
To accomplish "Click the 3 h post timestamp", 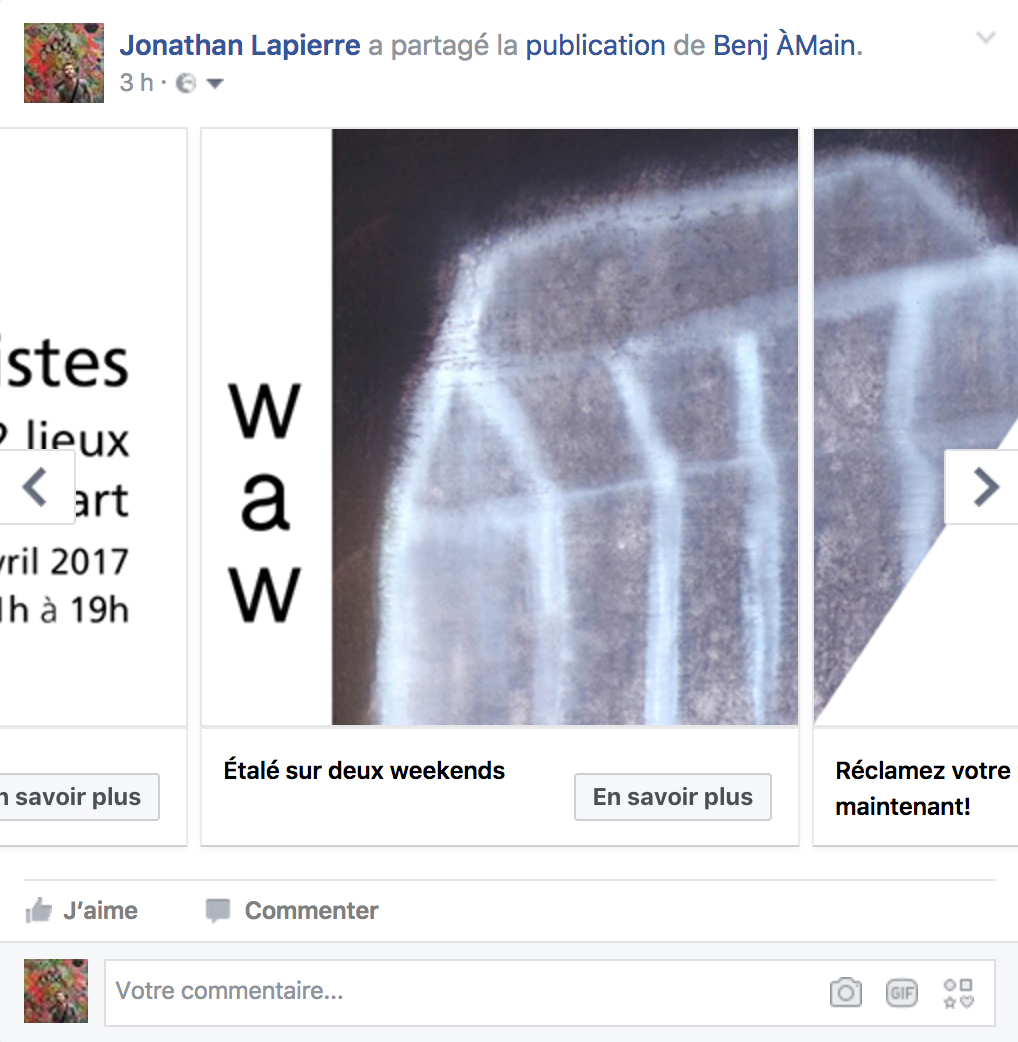I will [136, 83].
